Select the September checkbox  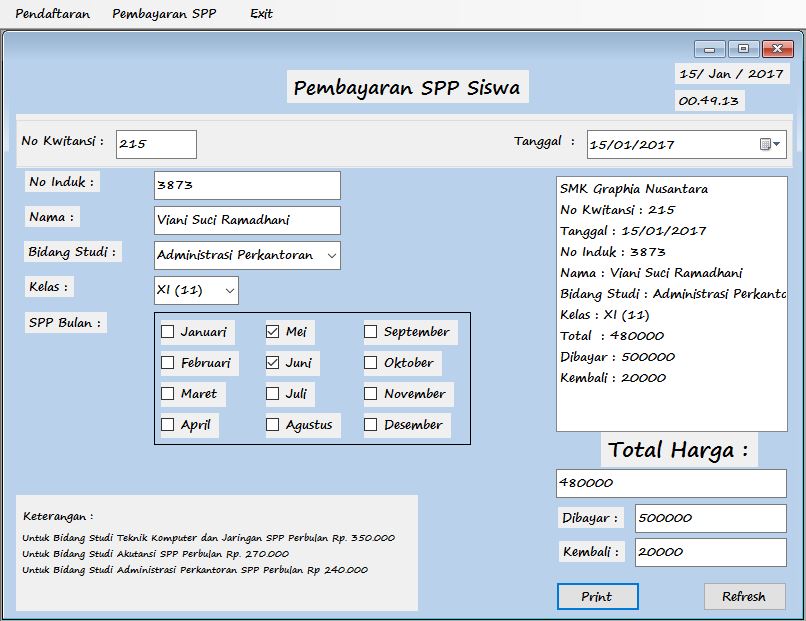pos(369,332)
